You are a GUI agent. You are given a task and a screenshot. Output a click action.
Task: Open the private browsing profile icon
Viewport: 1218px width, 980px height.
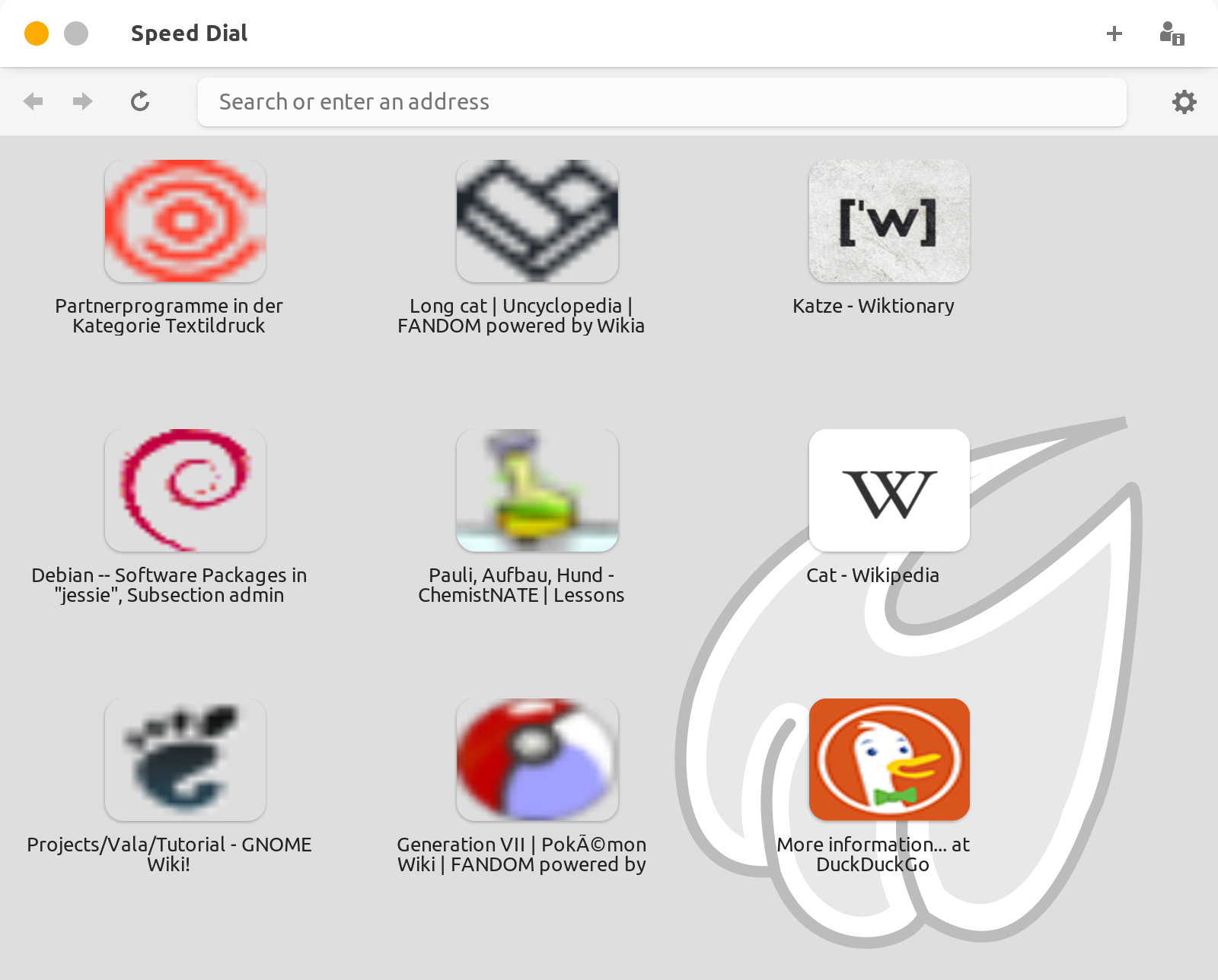pos(1172,33)
